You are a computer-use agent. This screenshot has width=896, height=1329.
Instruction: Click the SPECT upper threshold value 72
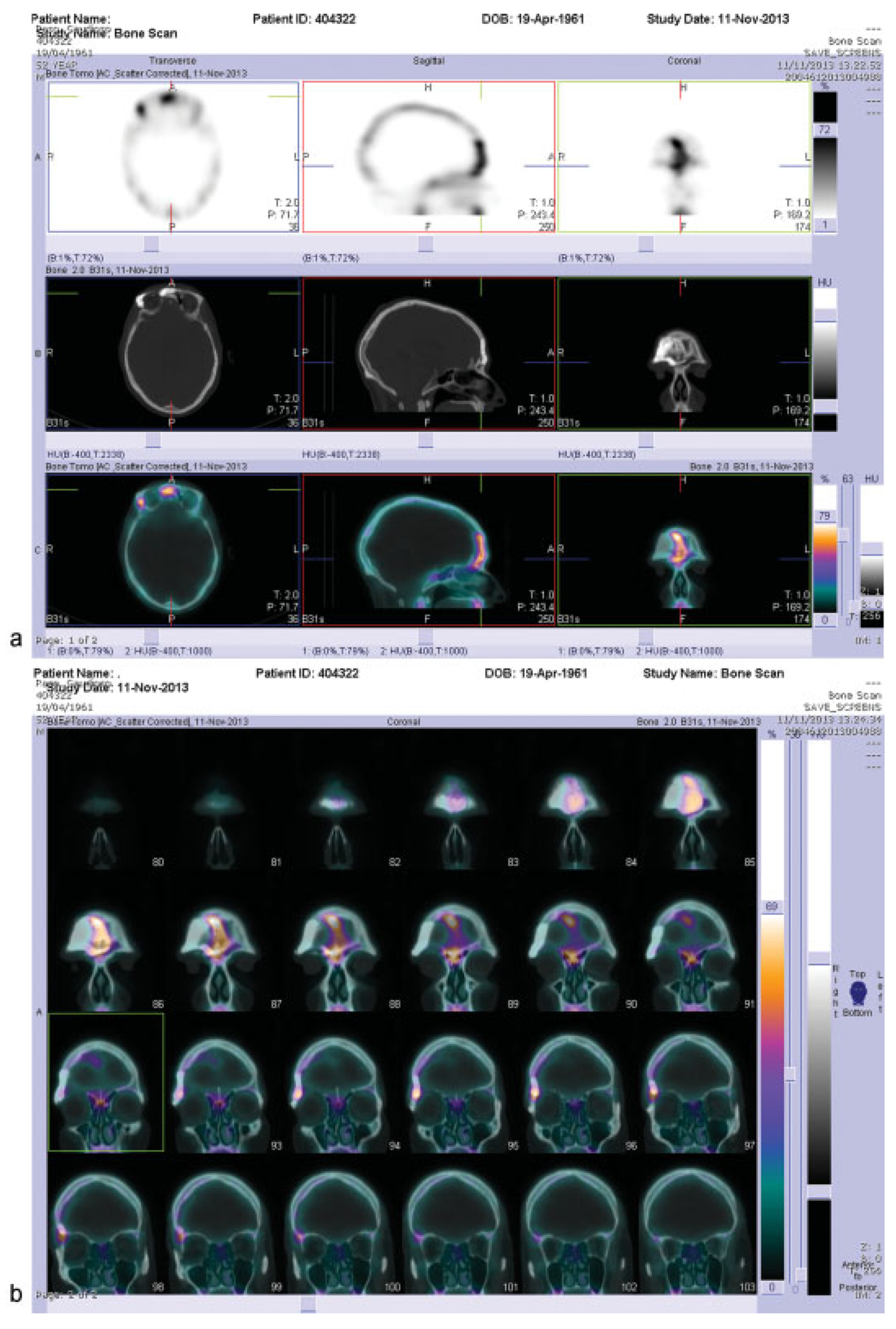click(x=825, y=130)
